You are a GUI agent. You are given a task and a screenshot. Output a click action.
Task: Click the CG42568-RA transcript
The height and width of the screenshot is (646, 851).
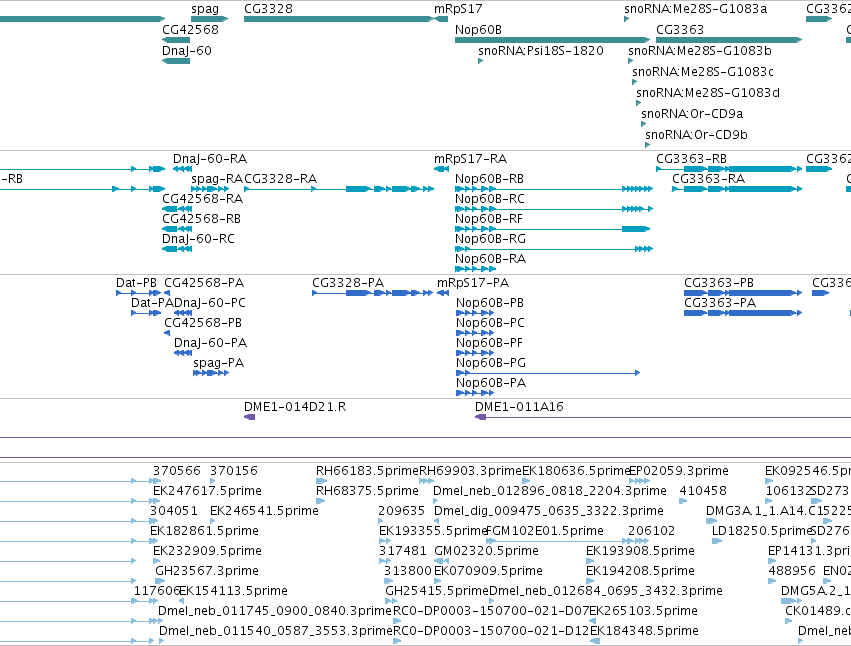tap(177, 209)
